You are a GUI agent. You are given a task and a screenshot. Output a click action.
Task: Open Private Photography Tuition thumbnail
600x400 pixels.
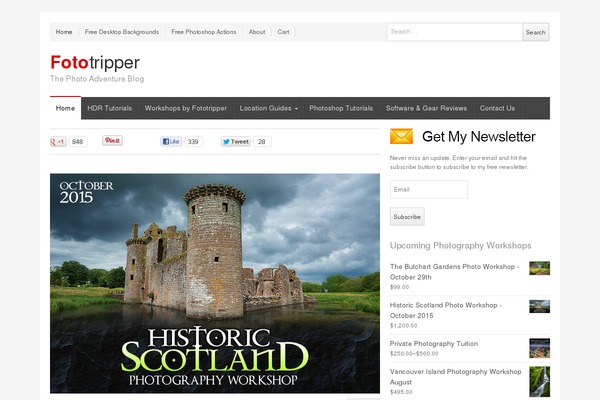[x=540, y=348]
